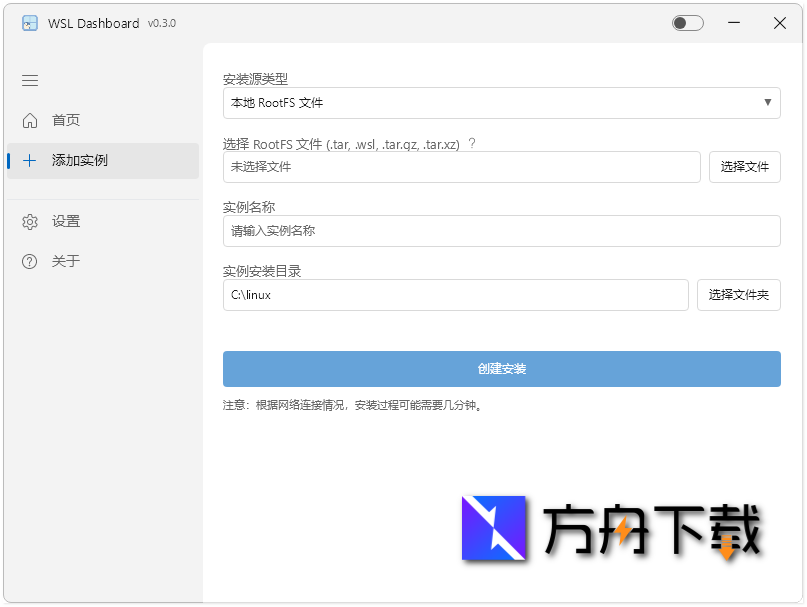The image size is (807, 607).
Task: Open the 安装源类型 dropdown
Action: point(501,103)
